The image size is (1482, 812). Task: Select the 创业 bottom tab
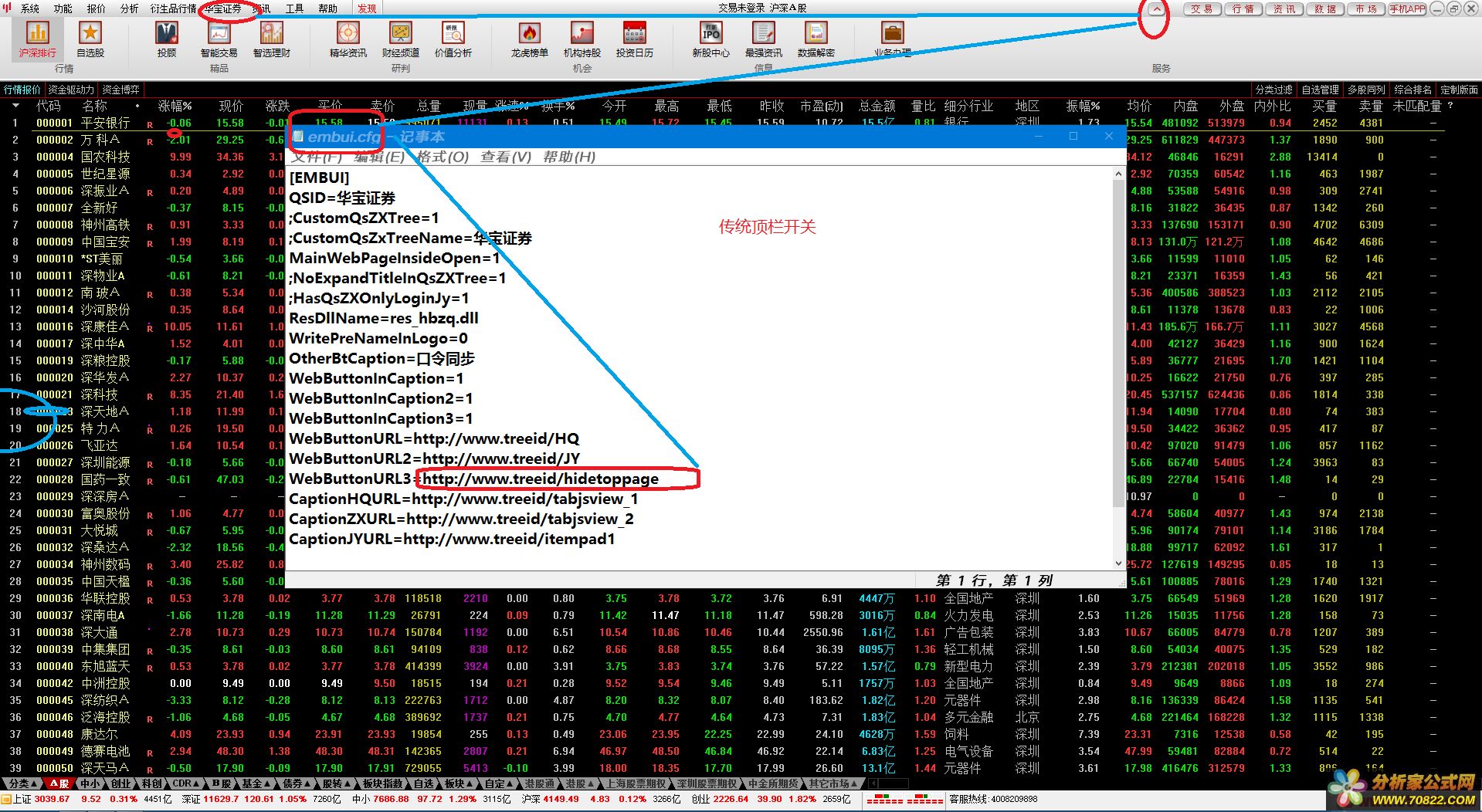[121, 783]
